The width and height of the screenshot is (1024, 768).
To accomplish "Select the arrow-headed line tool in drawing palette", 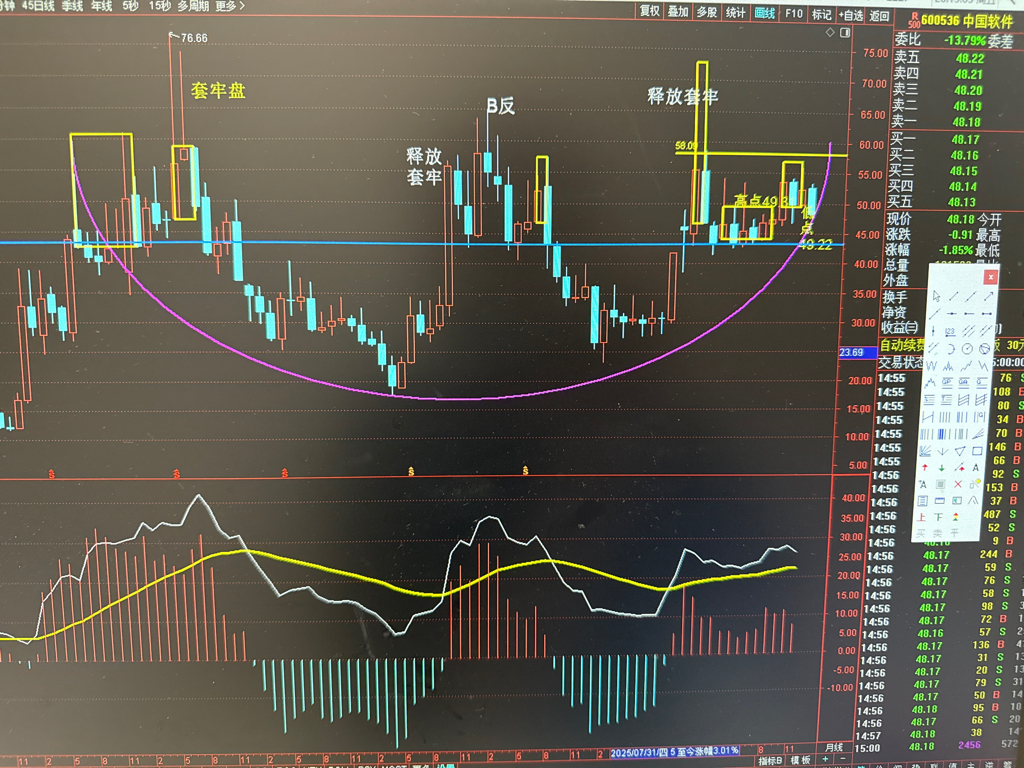I will click(988, 296).
